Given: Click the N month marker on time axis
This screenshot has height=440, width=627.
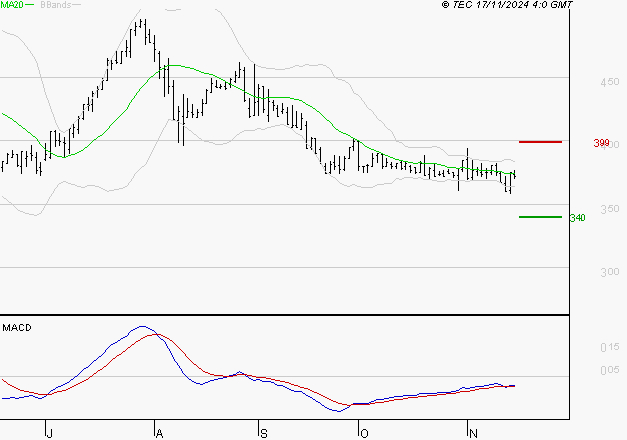Looking at the screenshot, I should (x=473, y=434).
